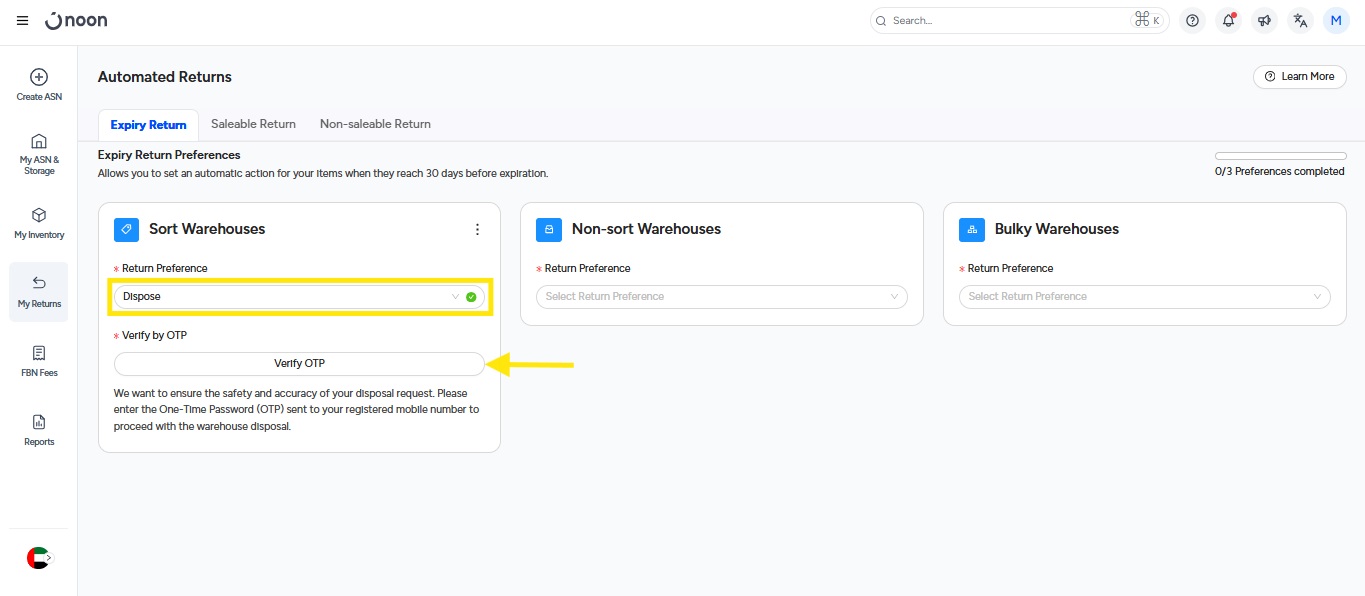The width and height of the screenshot is (1365, 596).
Task: Click the notifications bell icon
Action: click(x=1228, y=21)
